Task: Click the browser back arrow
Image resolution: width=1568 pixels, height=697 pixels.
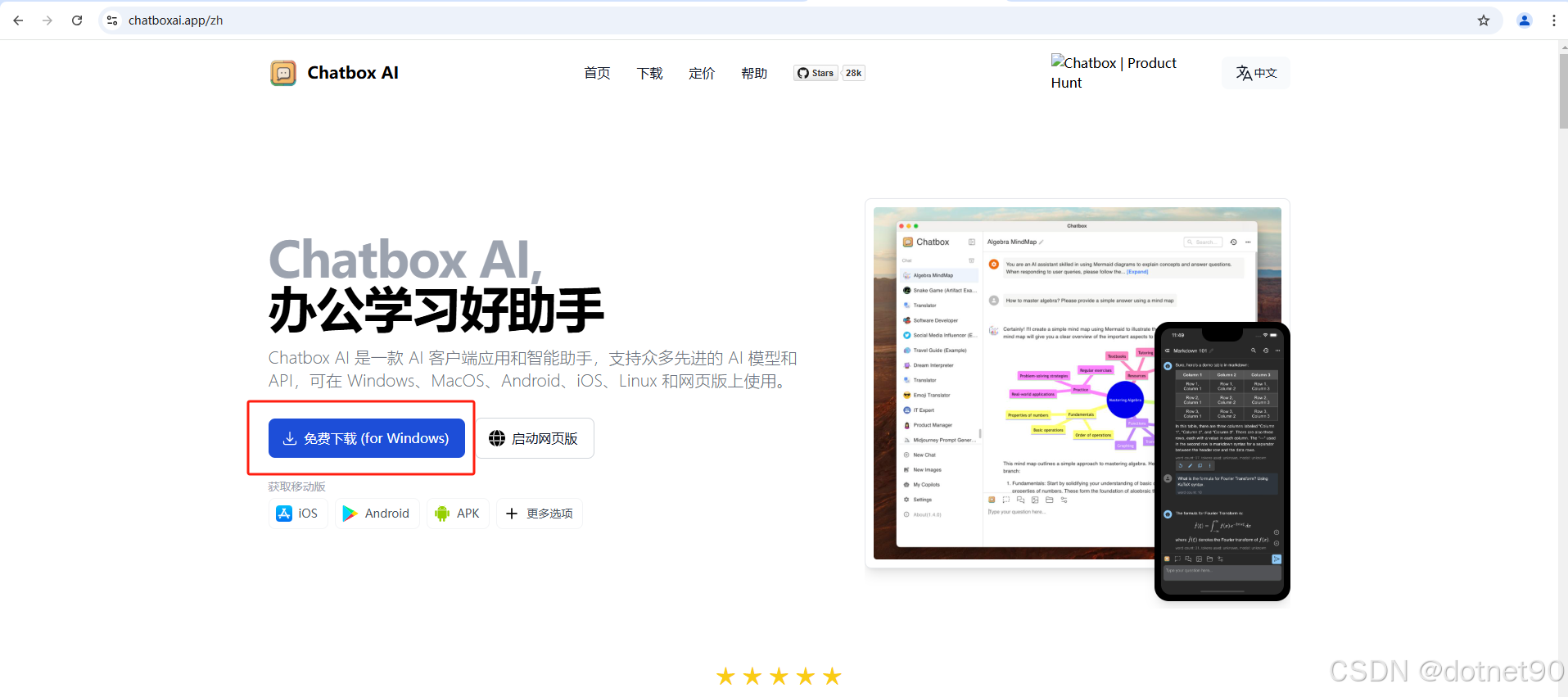Action: [18, 20]
